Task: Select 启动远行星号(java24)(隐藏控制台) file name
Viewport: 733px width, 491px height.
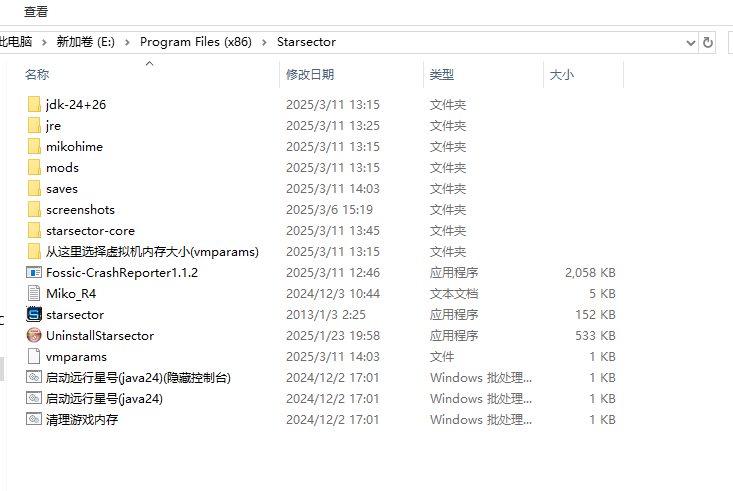Action: [x=138, y=377]
